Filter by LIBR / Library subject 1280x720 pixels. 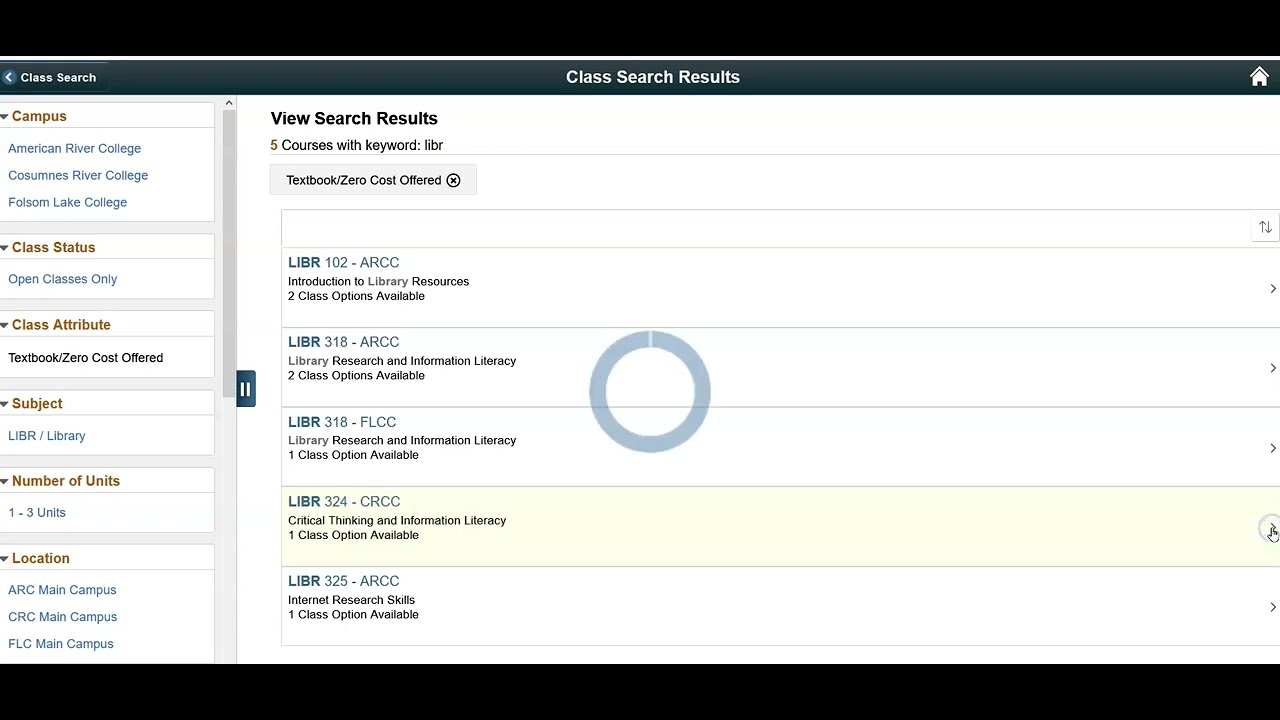(46, 436)
